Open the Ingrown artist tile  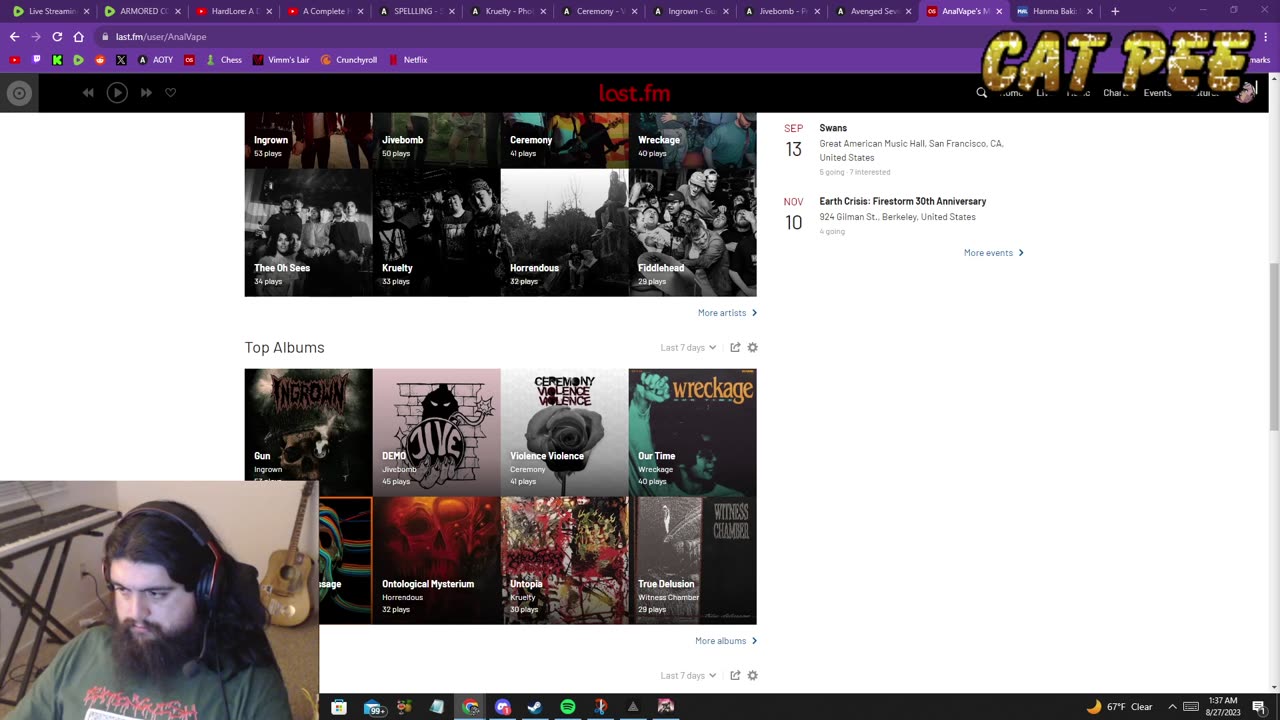[x=308, y=140]
